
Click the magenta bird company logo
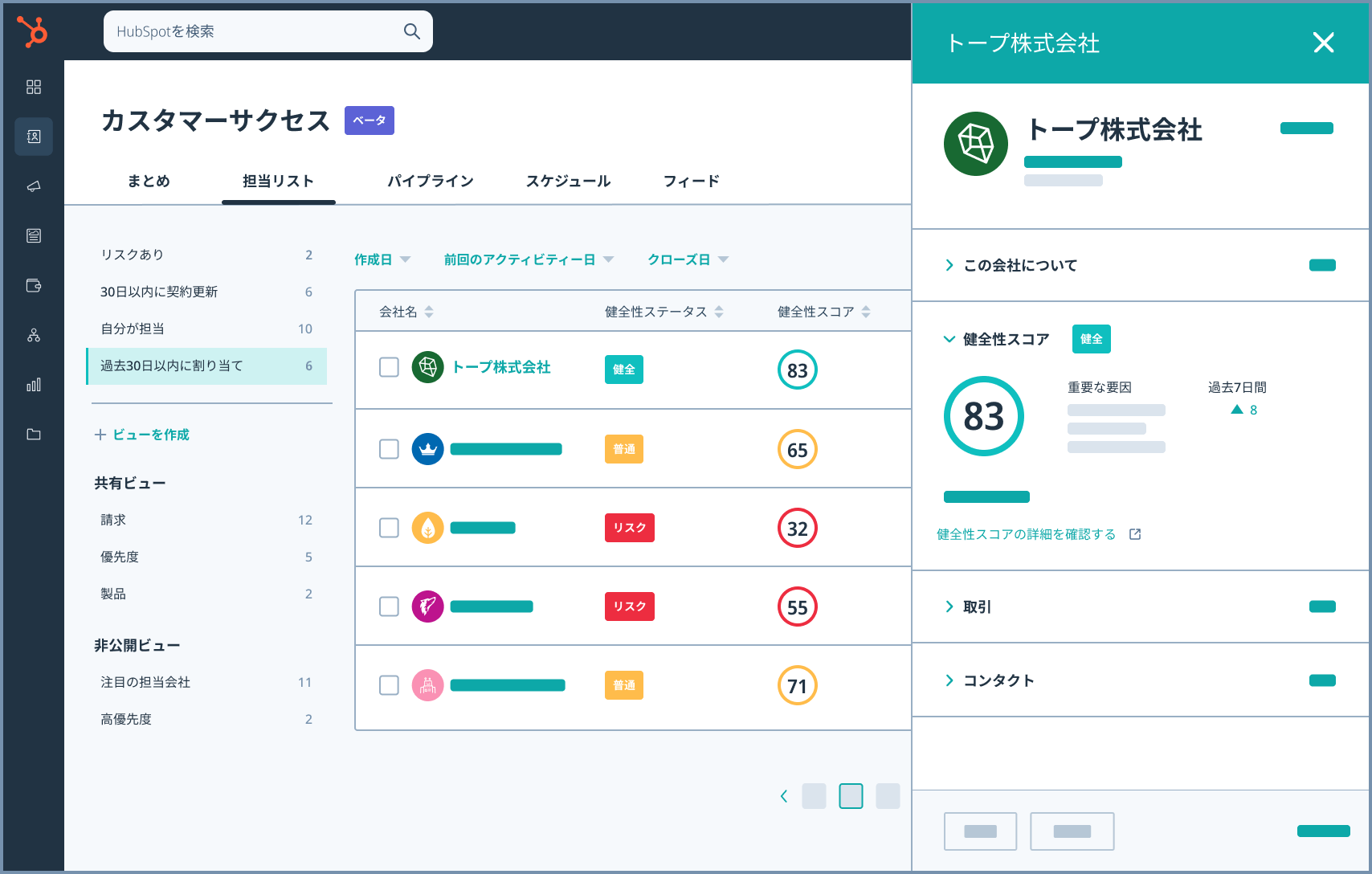click(428, 606)
